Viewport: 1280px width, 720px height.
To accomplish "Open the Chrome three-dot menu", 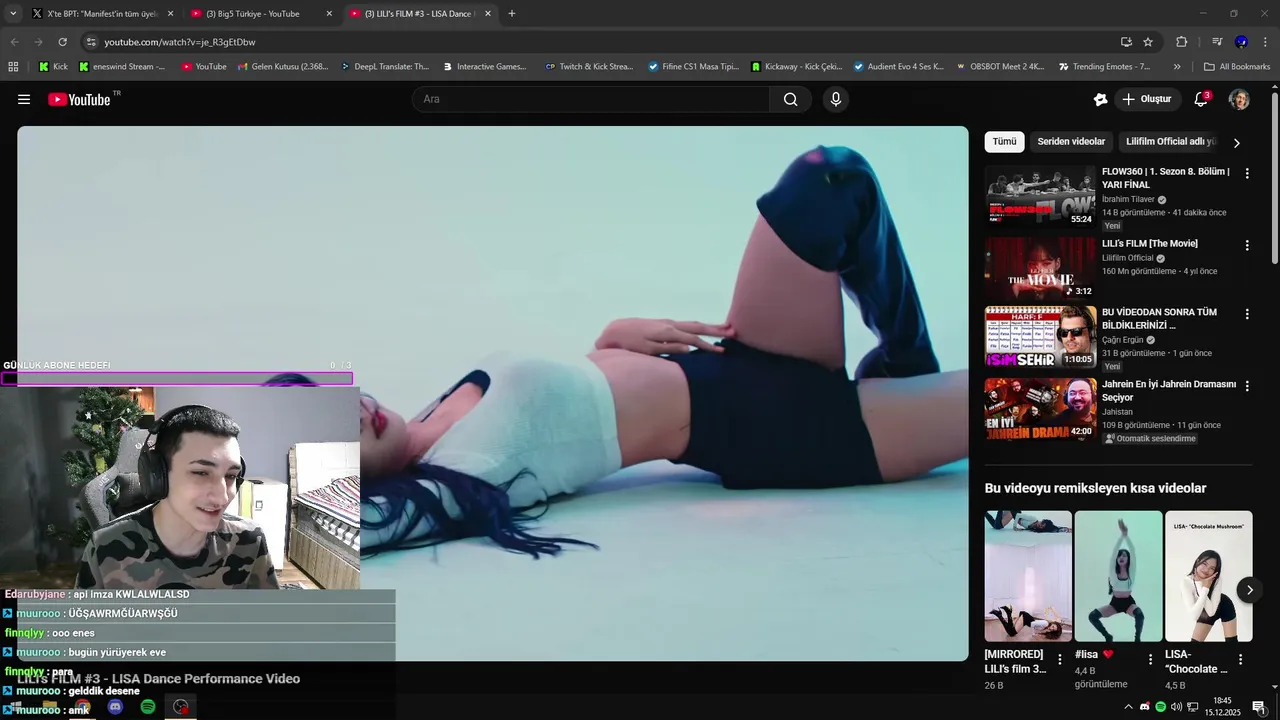I will (x=1265, y=42).
